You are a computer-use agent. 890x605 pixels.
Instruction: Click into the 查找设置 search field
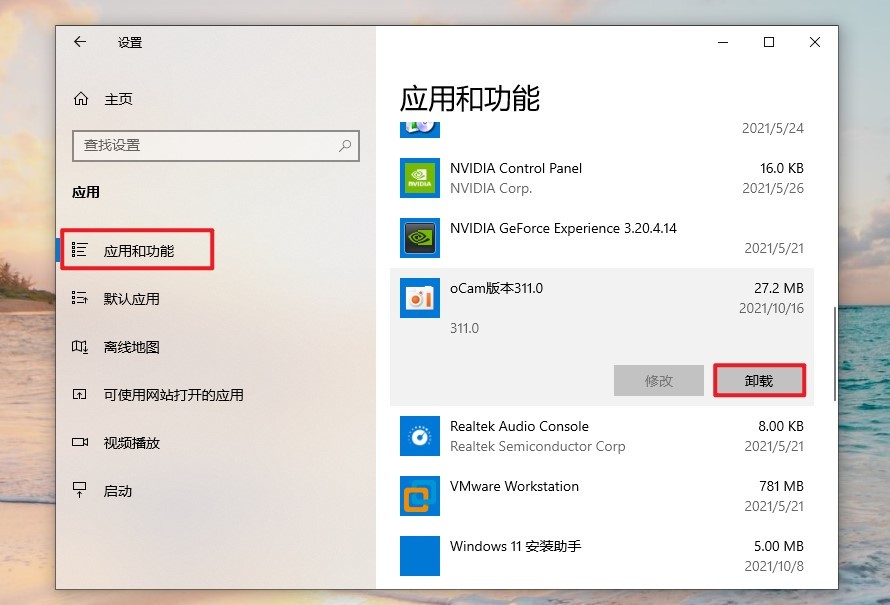[216, 146]
